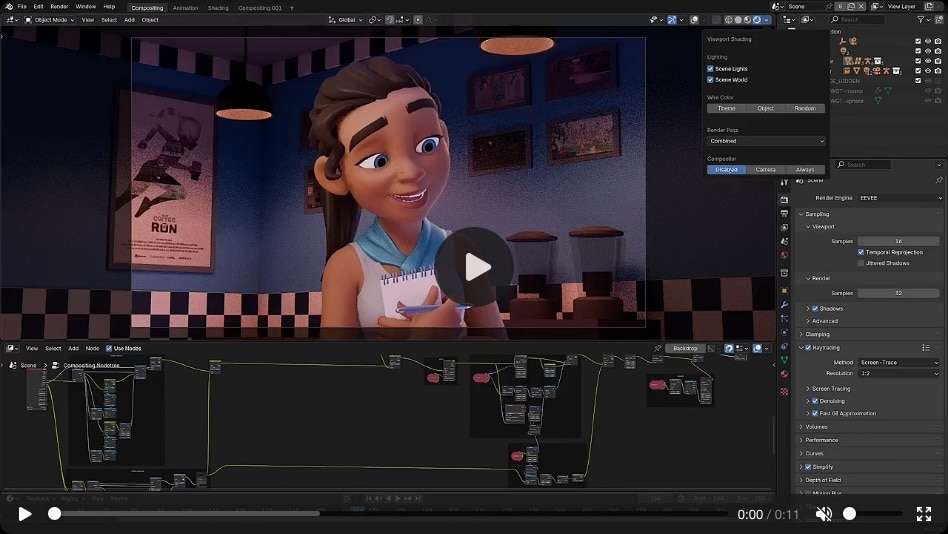Open the Modifiers wrench tab in Properties
The image size is (948, 534).
(785, 304)
